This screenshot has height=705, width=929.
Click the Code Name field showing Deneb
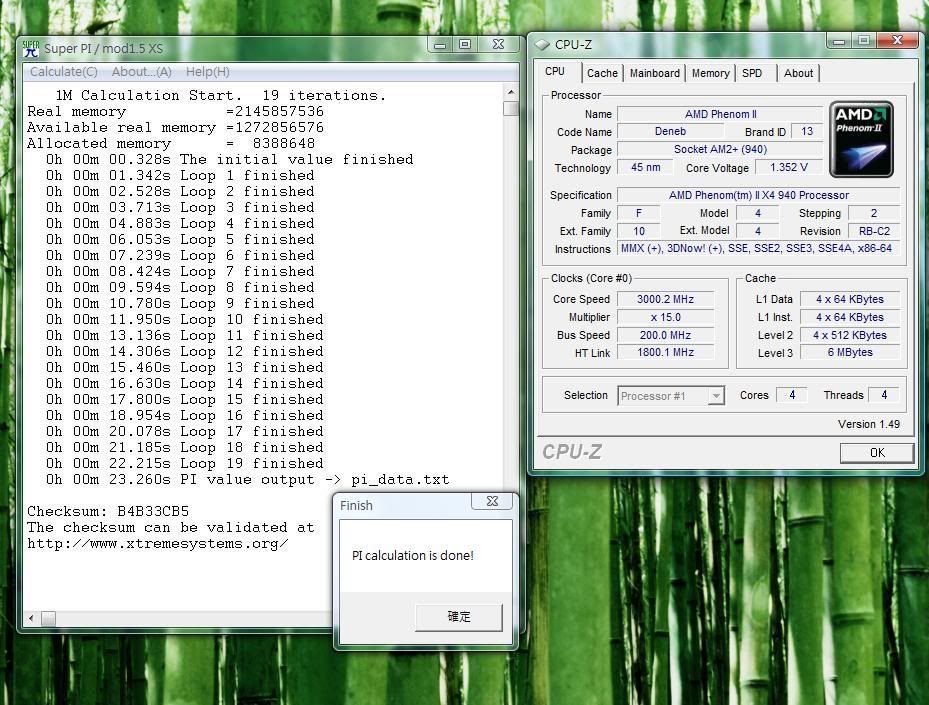(670, 132)
